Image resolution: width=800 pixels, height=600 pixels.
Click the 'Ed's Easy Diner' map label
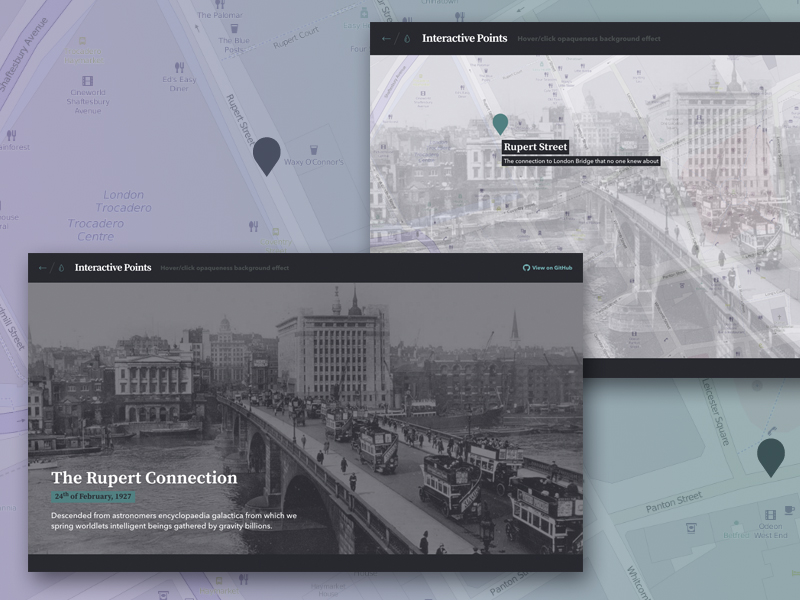(179, 84)
